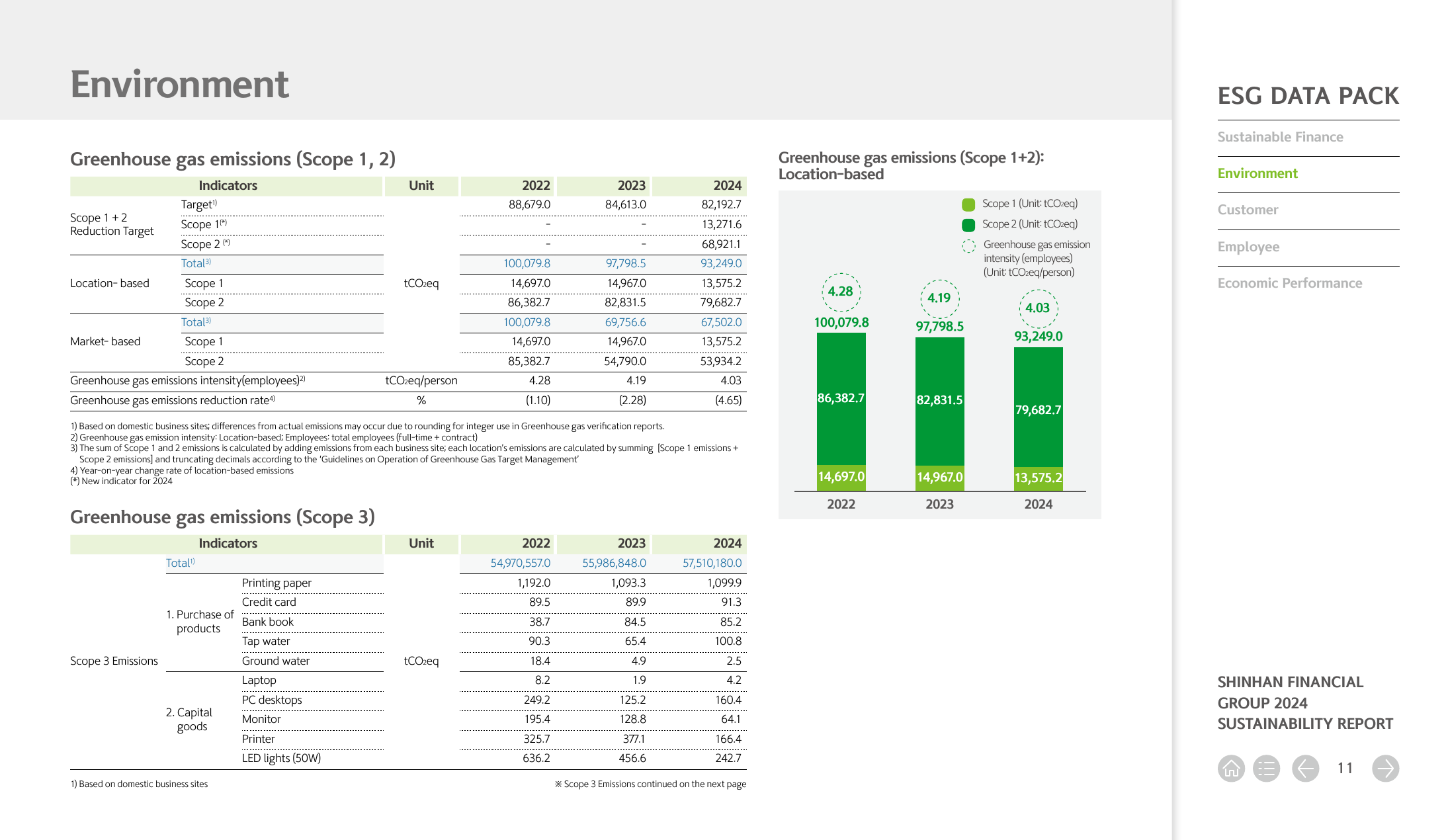The height and width of the screenshot is (840, 1446).
Task: Open the Economic Performance section
Action: coord(1290,283)
